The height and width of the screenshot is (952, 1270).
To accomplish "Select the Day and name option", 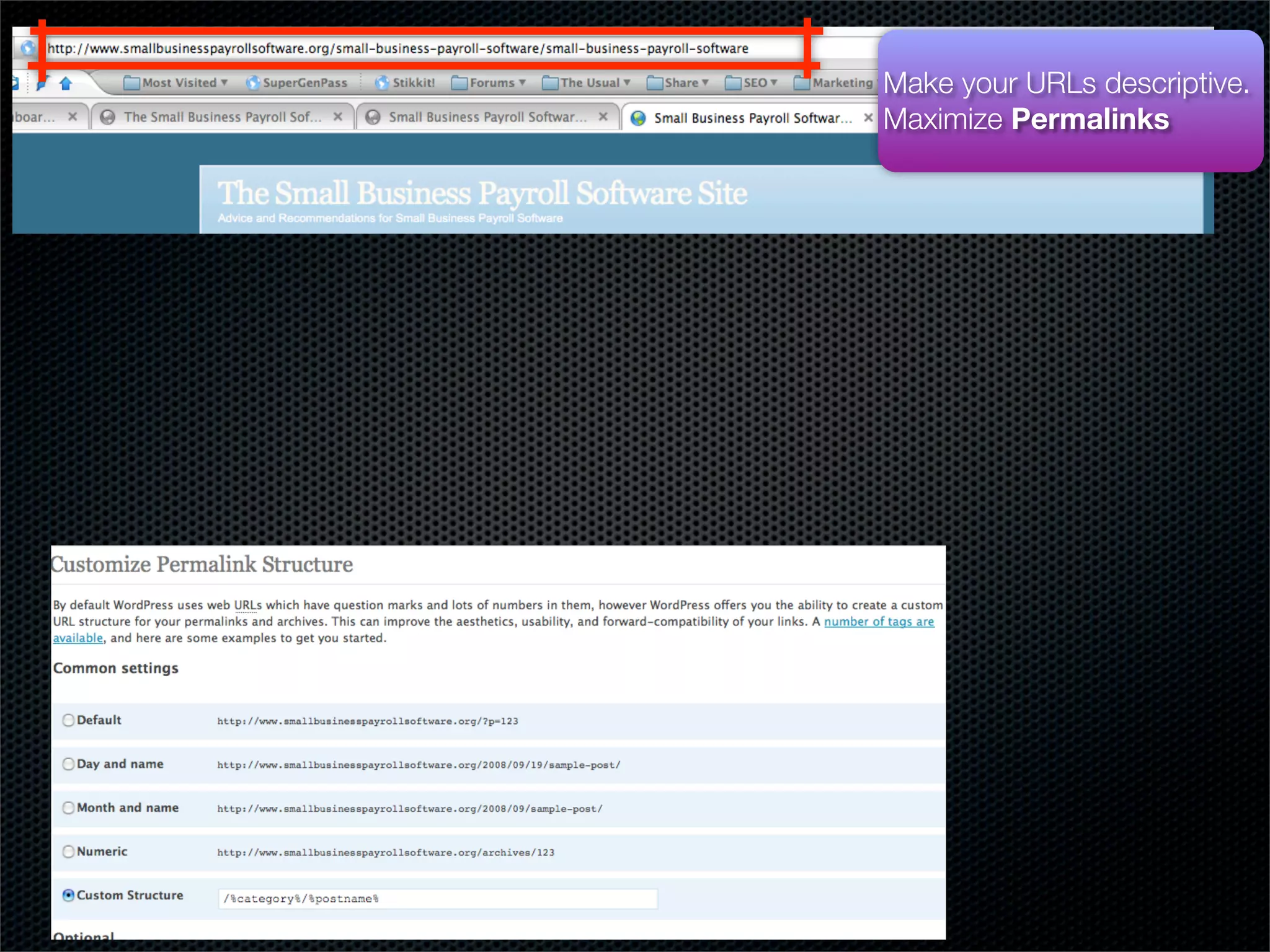I will click(69, 764).
